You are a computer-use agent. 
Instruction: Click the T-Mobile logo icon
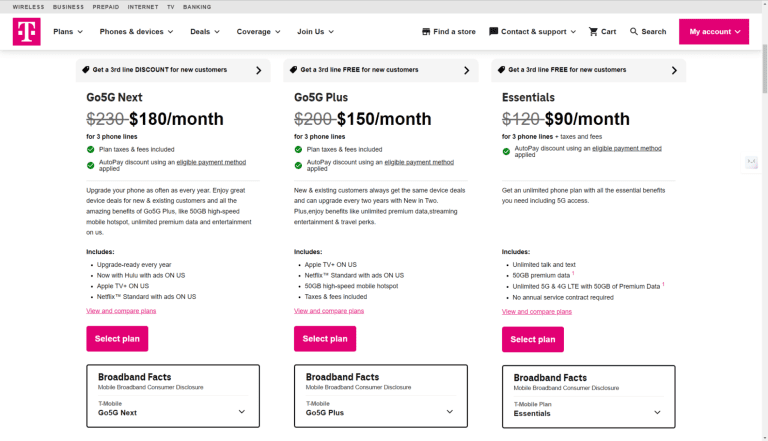[x=27, y=31]
